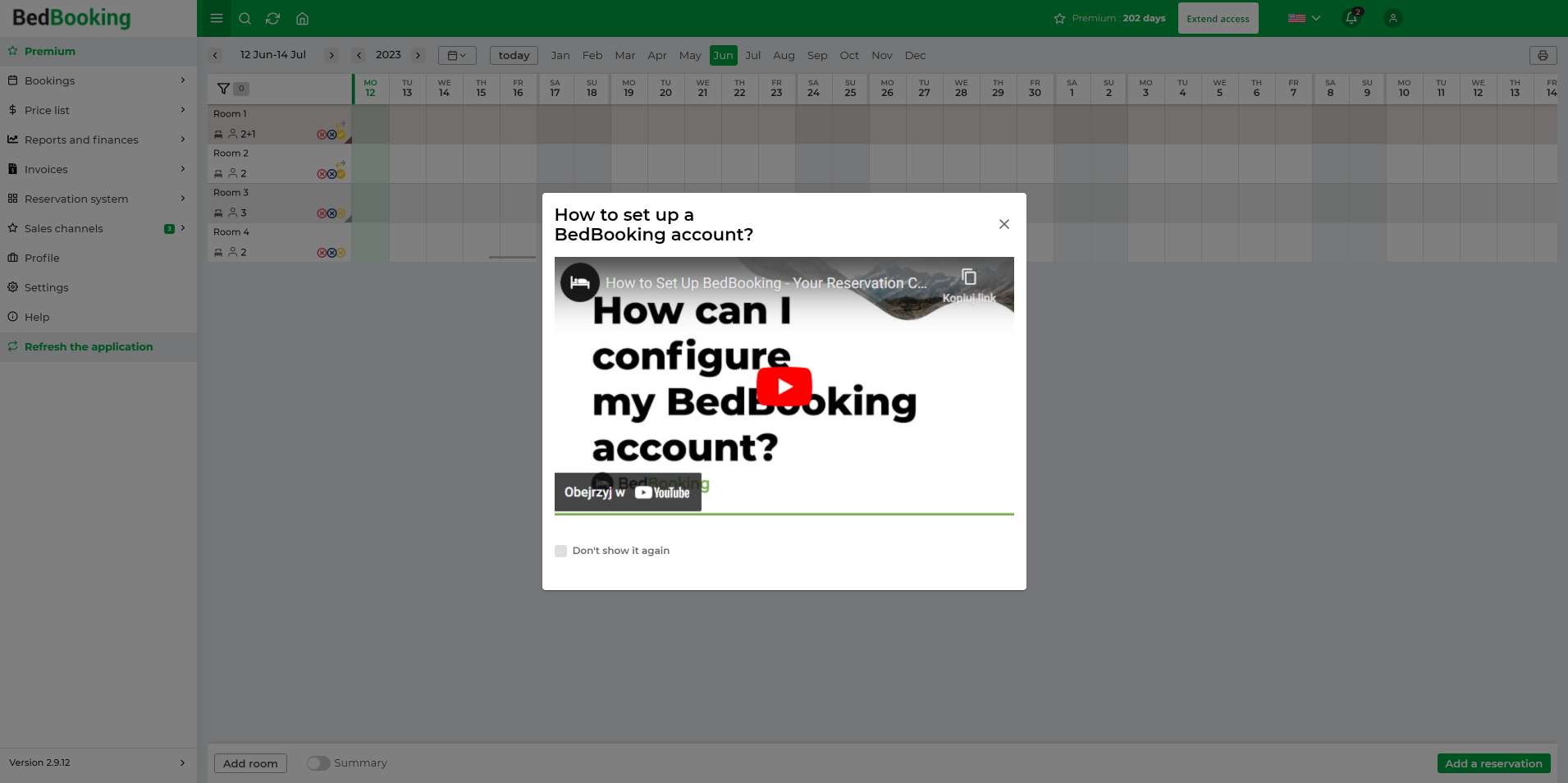Open the Premium sidebar item
This screenshot has width=1568, height=783.
pos(98,51)
